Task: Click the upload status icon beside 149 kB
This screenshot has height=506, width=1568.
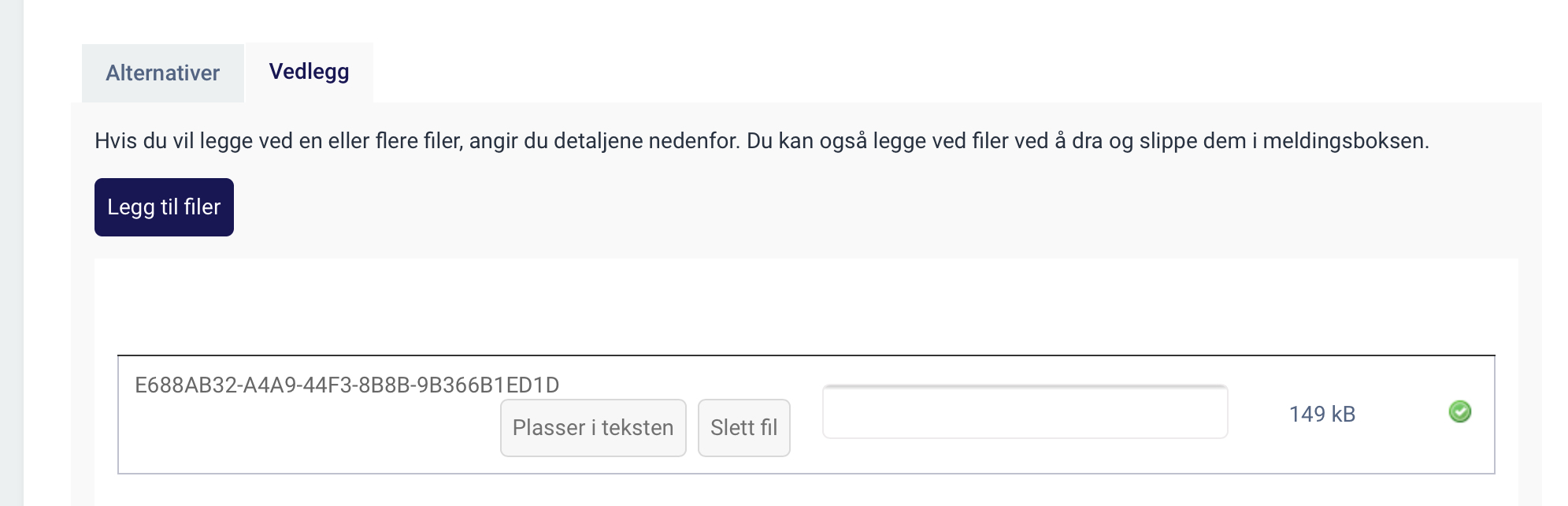Action: click(1459, 411)
